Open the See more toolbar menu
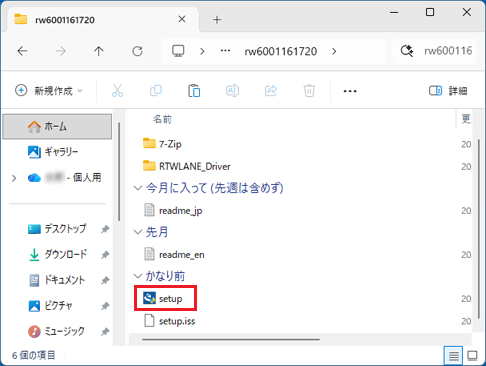 350,91
